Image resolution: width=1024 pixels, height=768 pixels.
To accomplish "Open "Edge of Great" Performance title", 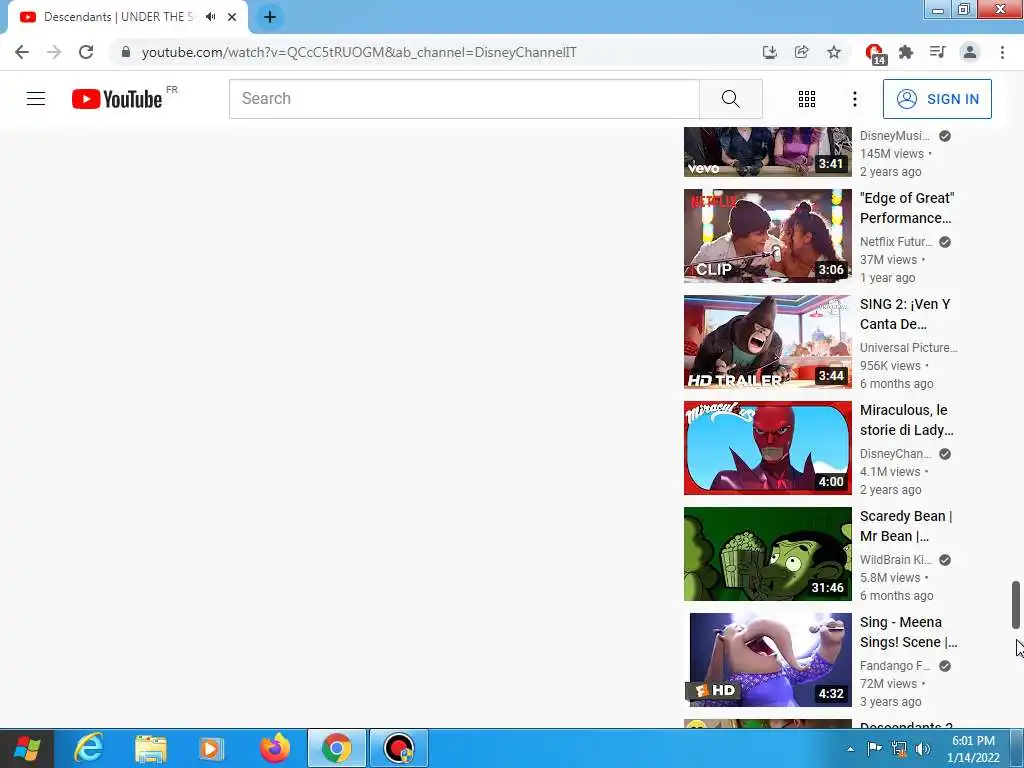I will pos(907,208).
